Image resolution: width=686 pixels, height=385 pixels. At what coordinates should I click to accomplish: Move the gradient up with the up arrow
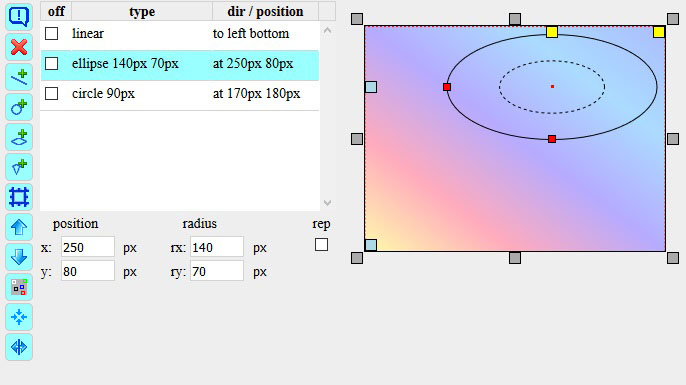19,227
